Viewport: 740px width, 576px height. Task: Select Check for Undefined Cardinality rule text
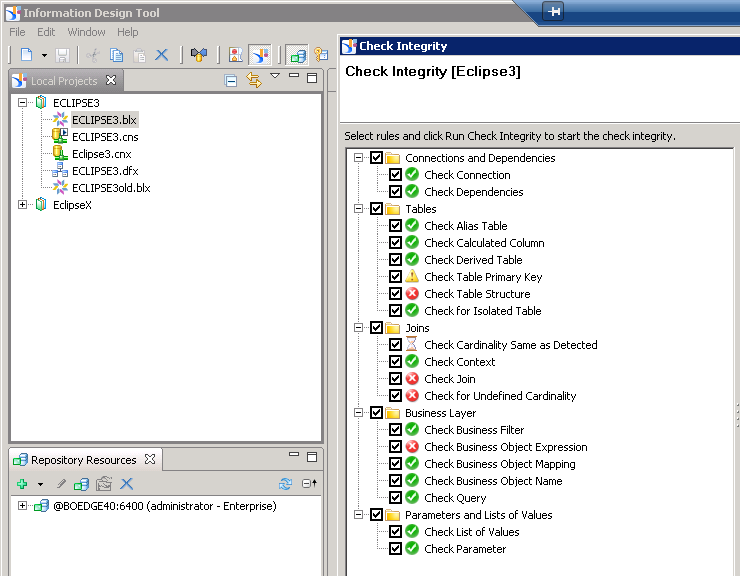(500, 396)
